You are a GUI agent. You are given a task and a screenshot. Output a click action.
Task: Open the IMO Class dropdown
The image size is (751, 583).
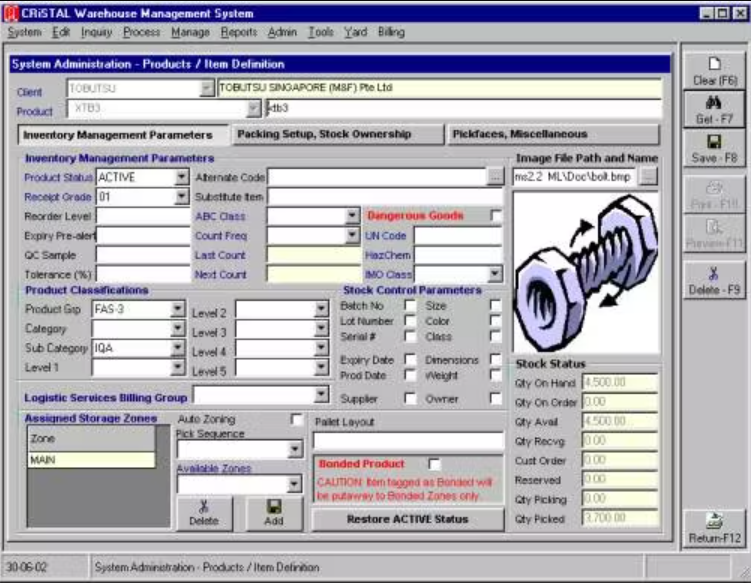[495, 274]
